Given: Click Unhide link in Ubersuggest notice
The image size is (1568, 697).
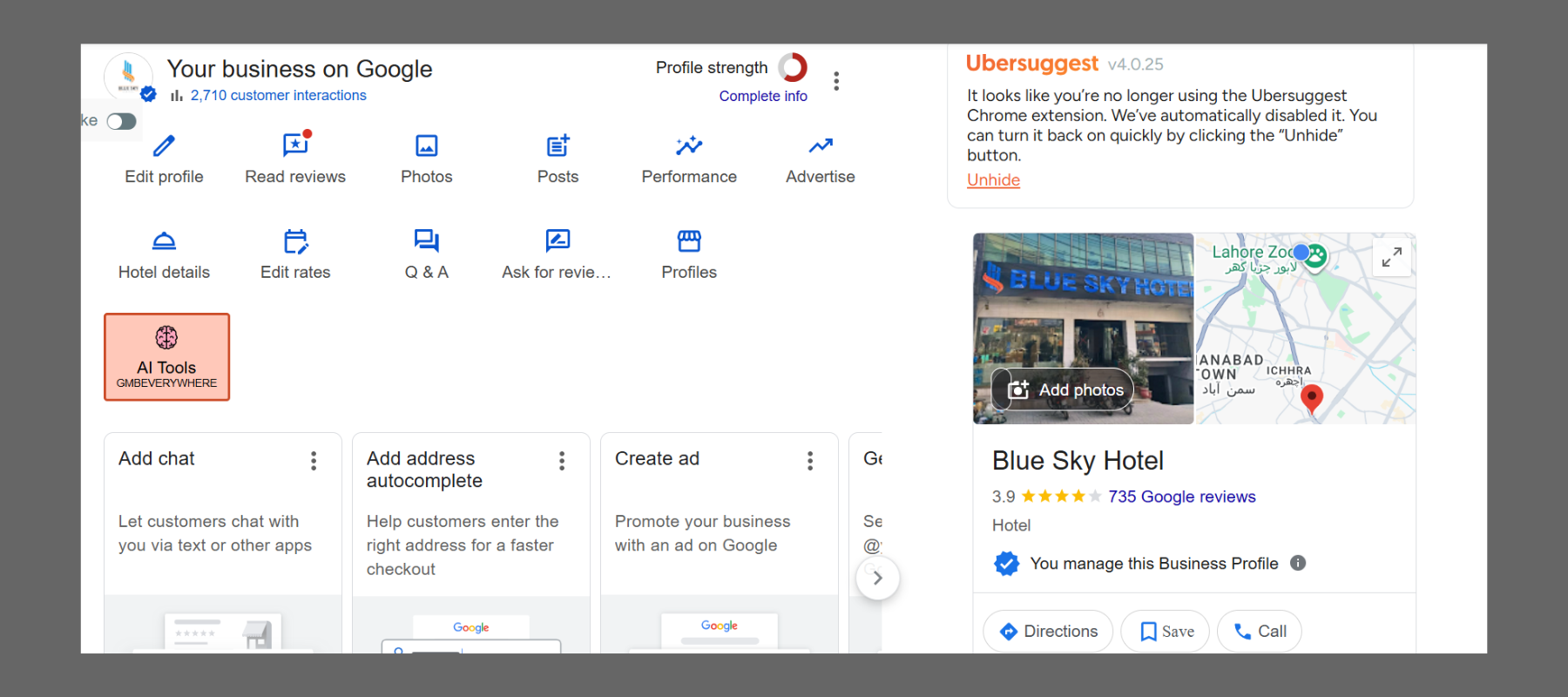Looking at the screenshot, I should (993, 180).
